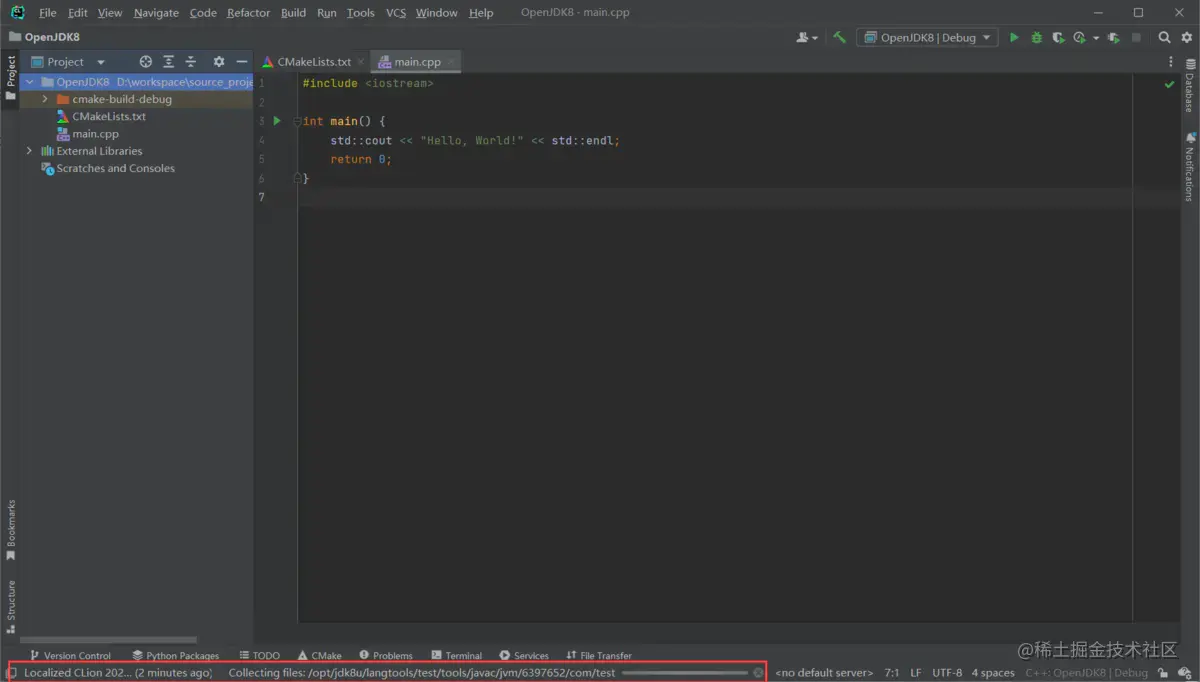Collapse all in the Project panel toolbar
The image size is (1200, 682).
click(191, 62)
